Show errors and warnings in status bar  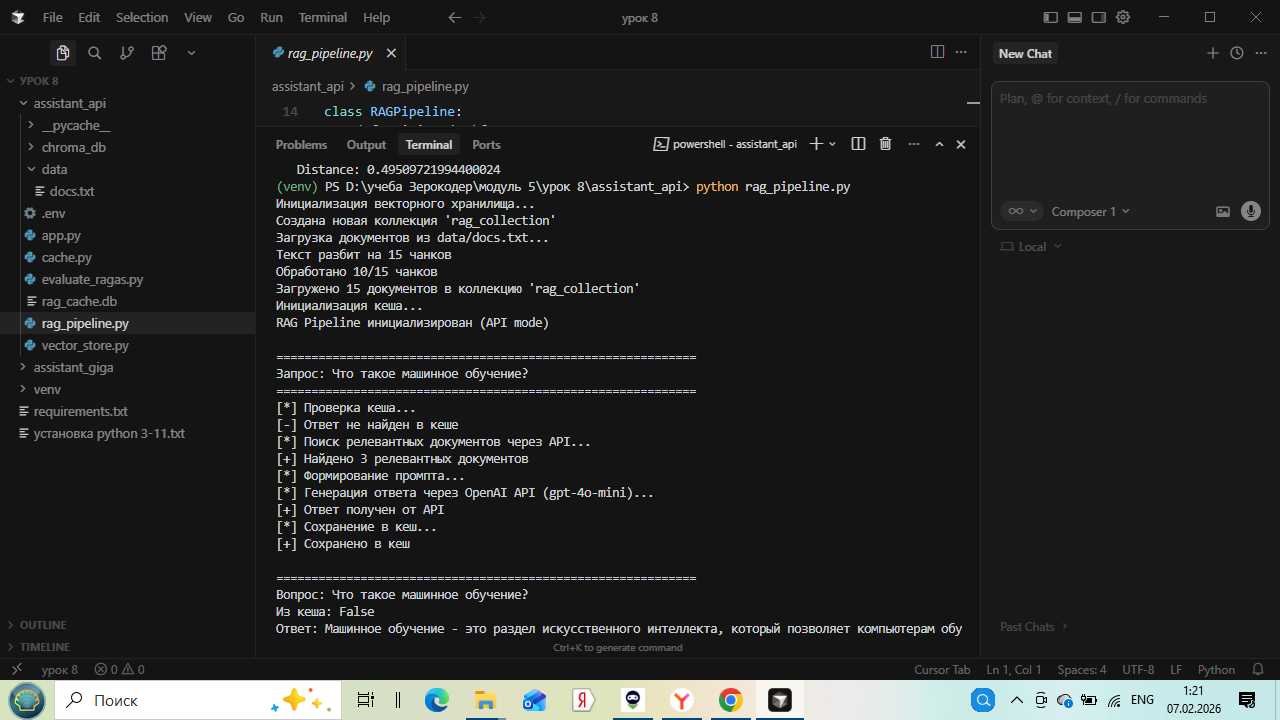click(x=119, y=670)
